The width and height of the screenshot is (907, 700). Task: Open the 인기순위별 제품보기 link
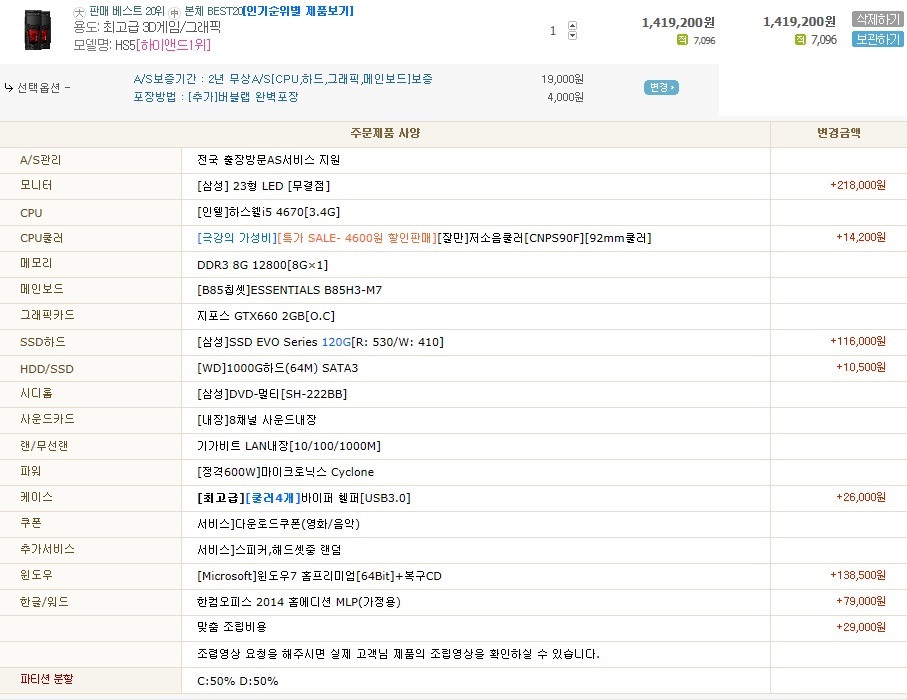298,11
